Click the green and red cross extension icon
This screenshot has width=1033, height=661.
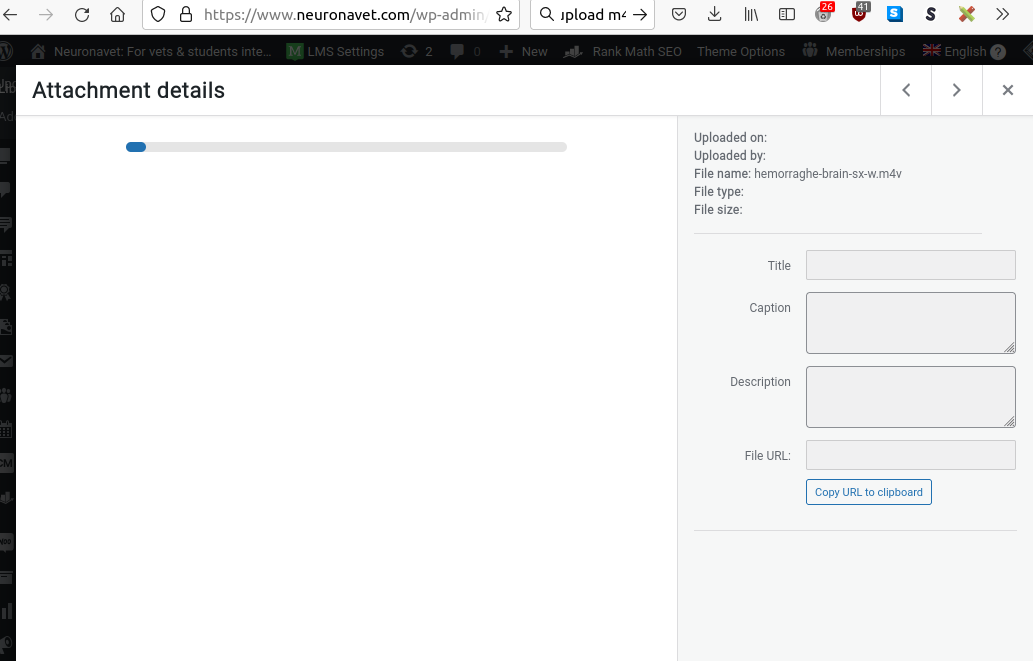(x=966, y=14)
